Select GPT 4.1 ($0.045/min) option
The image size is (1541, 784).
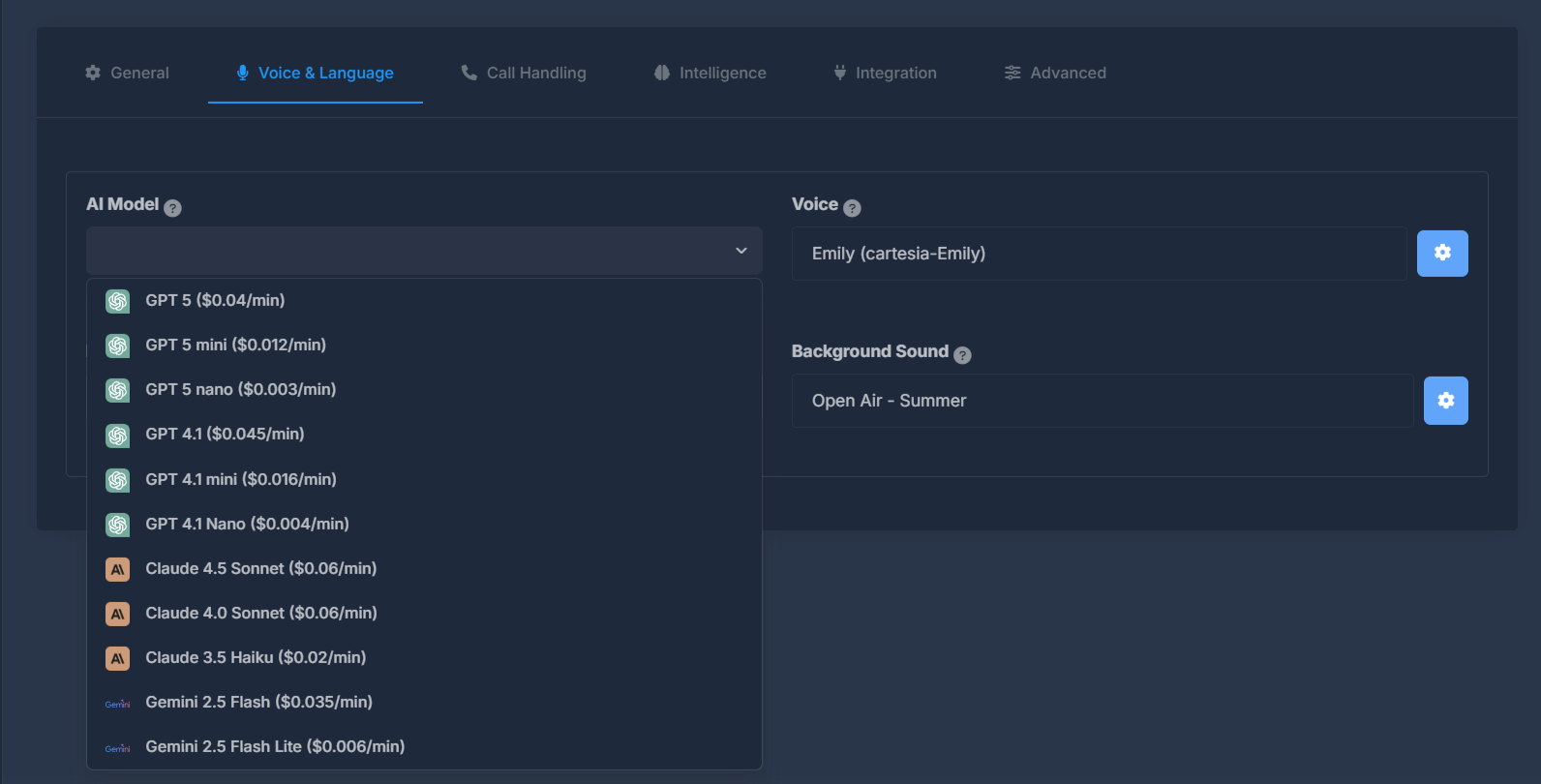(424, 435)
